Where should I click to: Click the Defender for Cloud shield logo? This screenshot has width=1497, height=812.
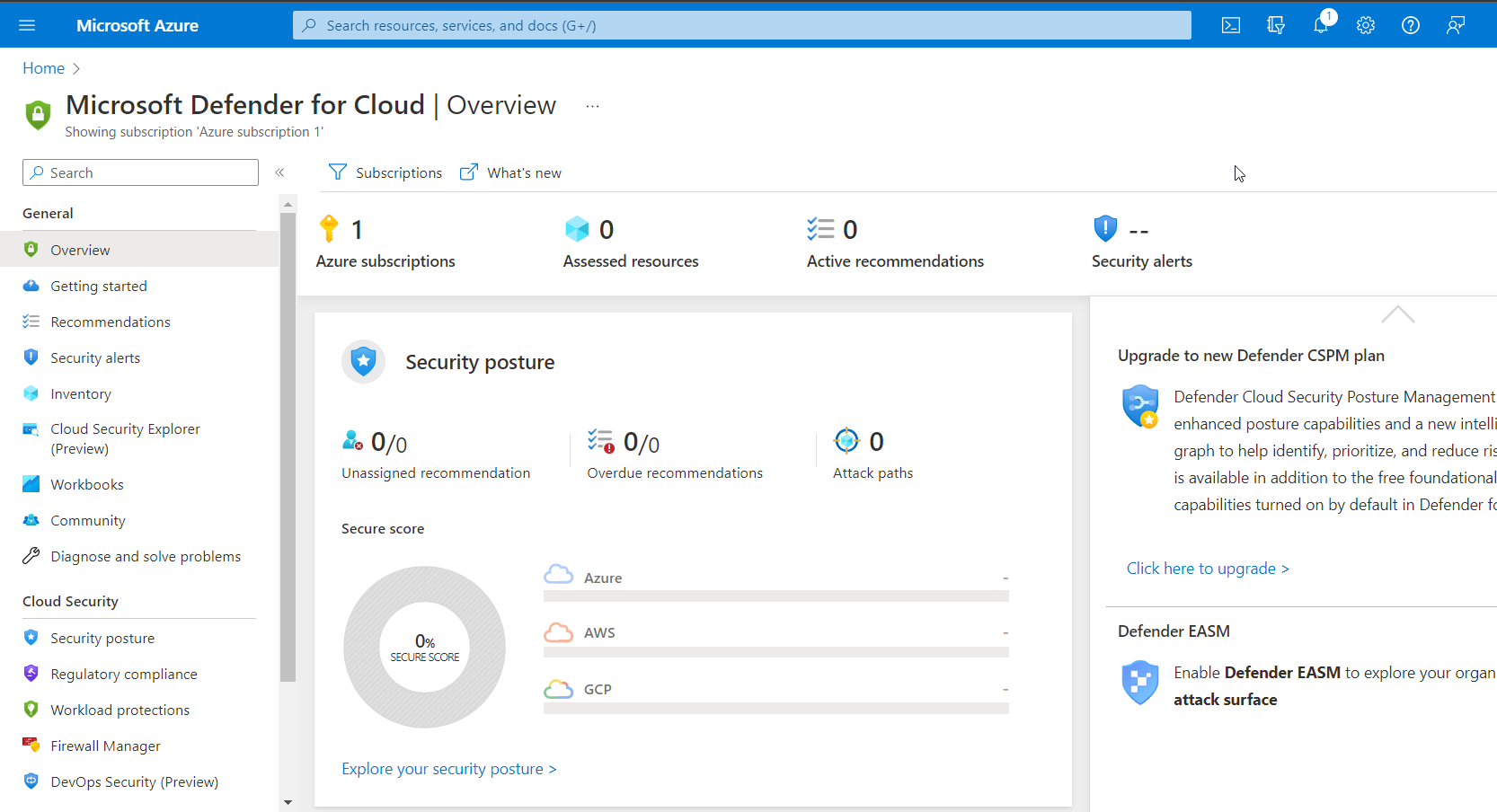[38, 115]
